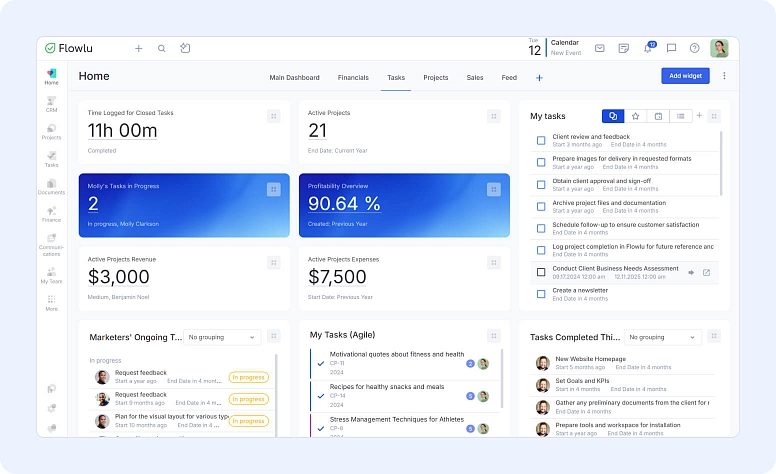Mark the 'Create a newsletter' task as done
The image size is (776, 474).
pos(541,294)
